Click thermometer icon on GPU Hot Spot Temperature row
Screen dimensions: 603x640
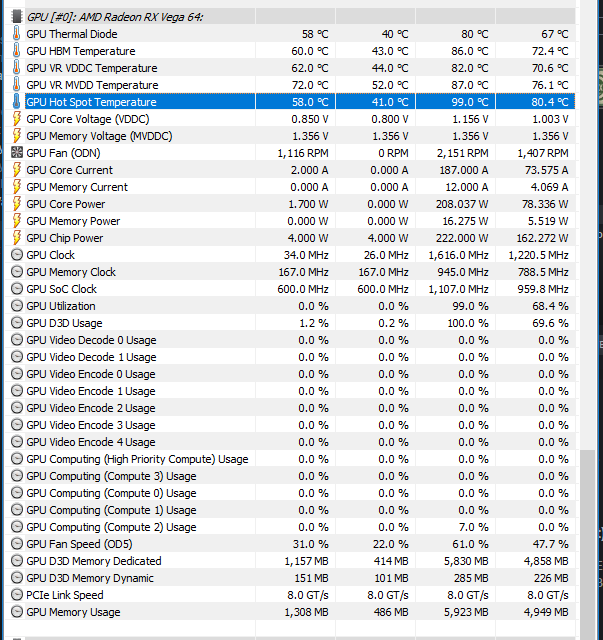(x=16, y=102)
